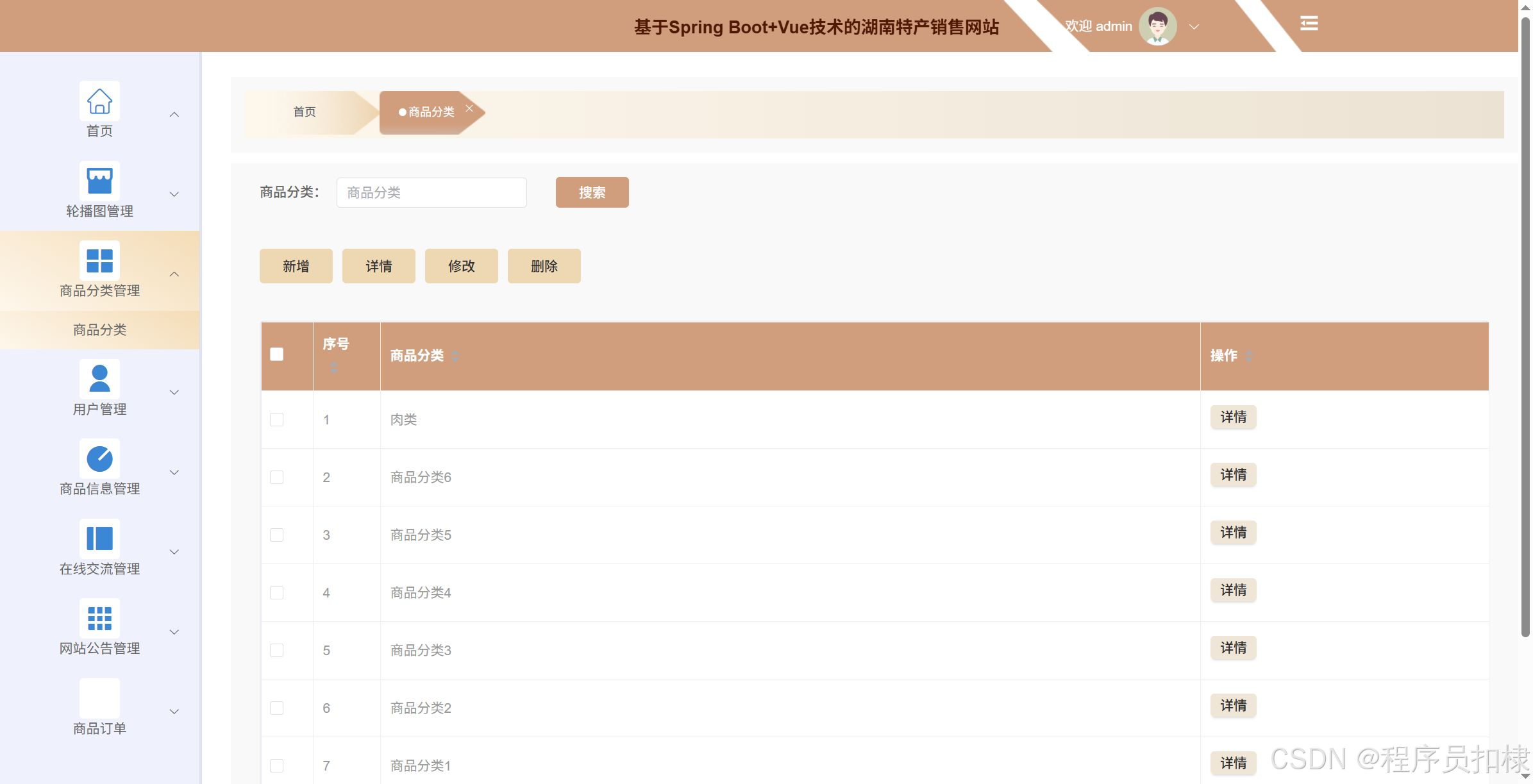Open the user management person icon
The height and width of the screenshot is (784, 1533).
pyautogui.click(x=99, y=379)
